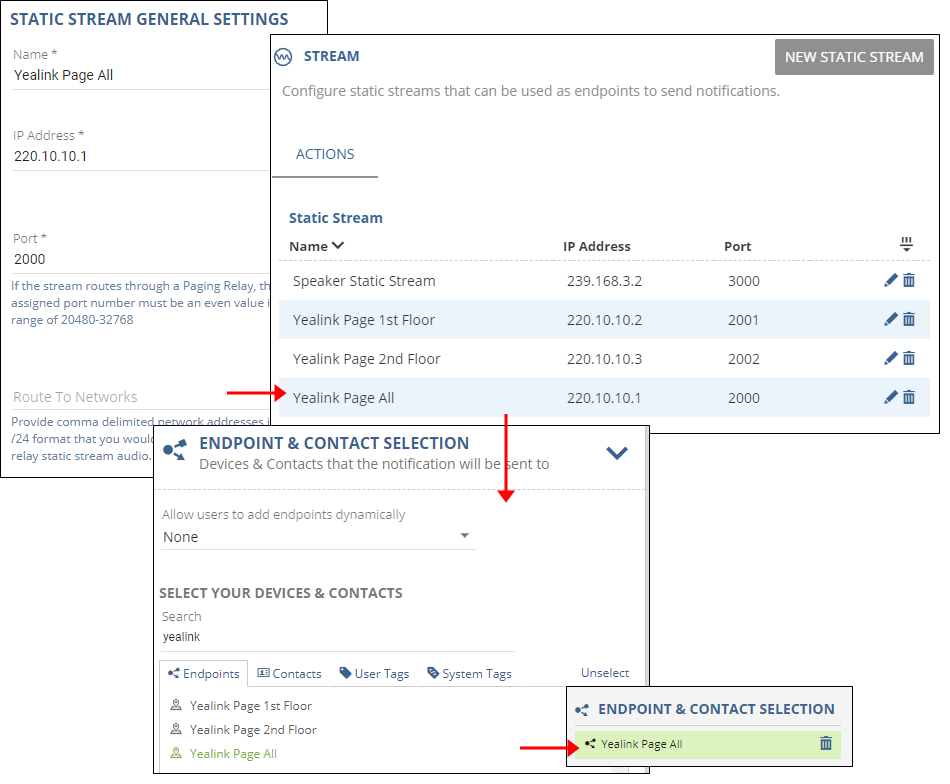
Task: Click the Port column header
Action: coord(737,247)
